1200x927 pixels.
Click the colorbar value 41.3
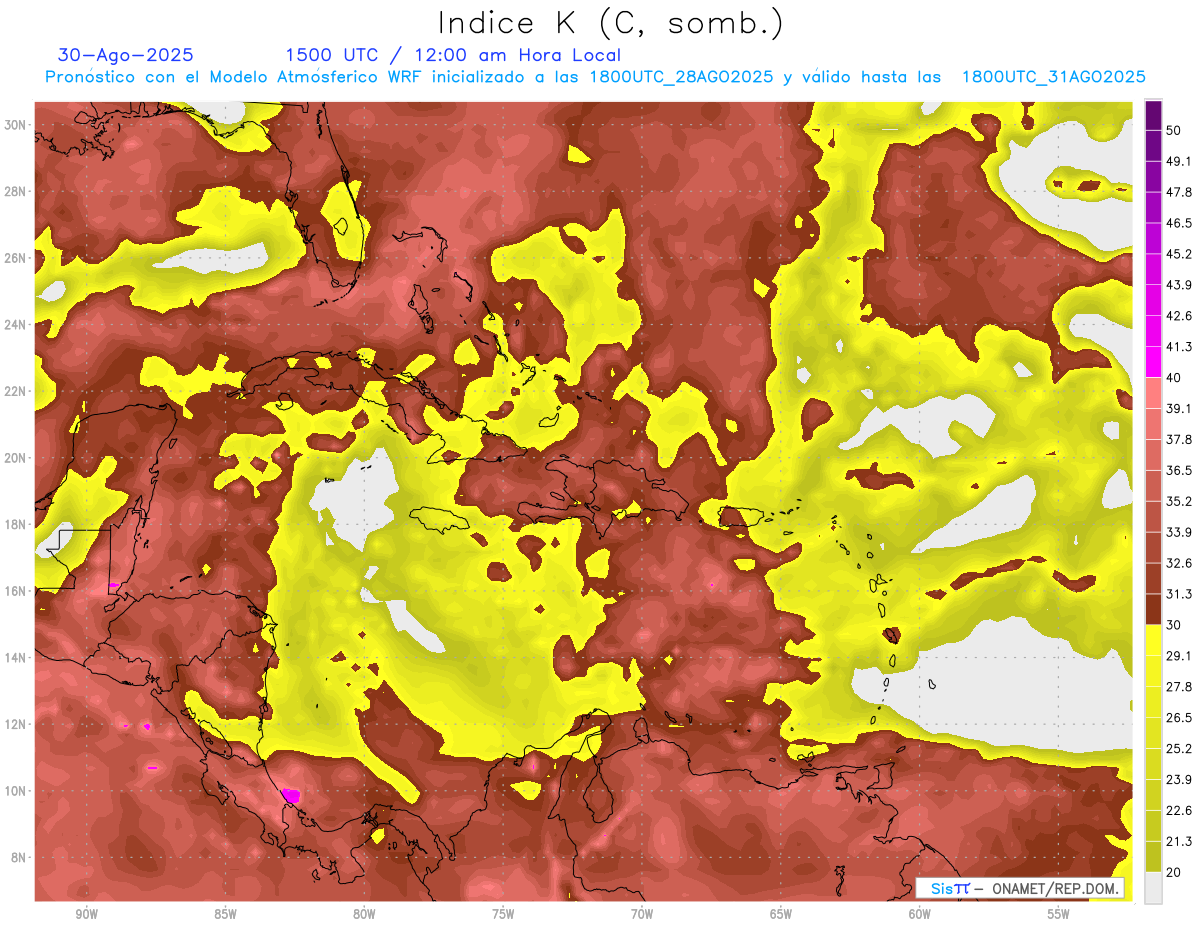tap(1179, 347)
